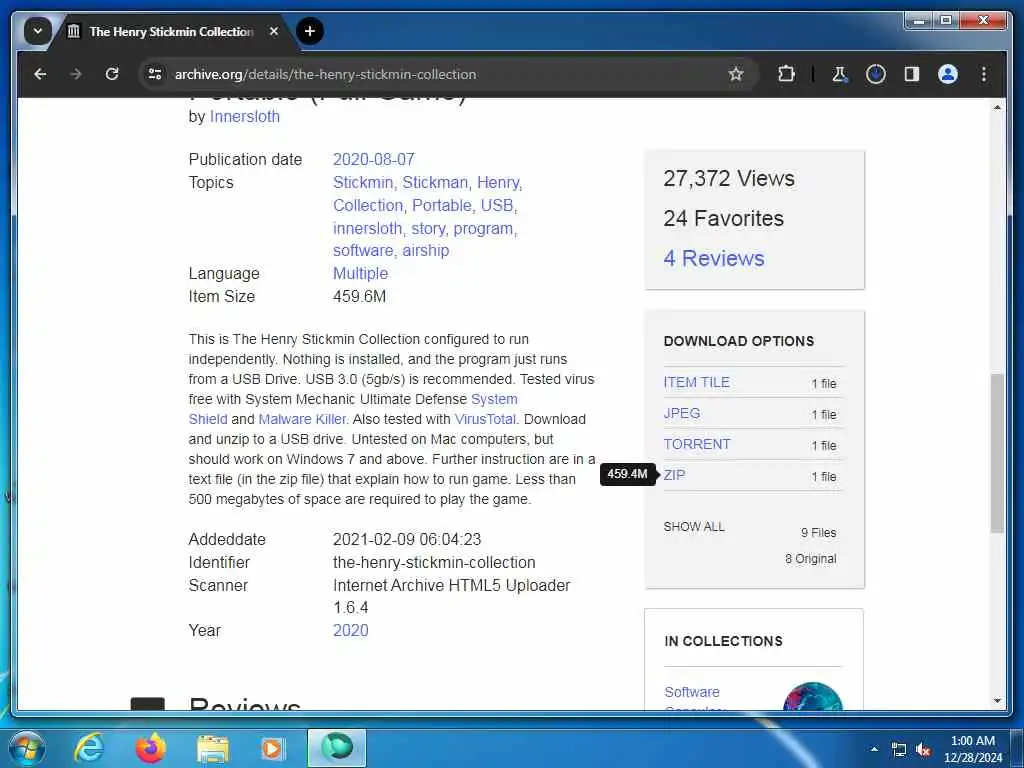Launch Firefox from taskbar
Image resolution: width=1024 pixels, height=768 pixels.
tap(151, 748)
